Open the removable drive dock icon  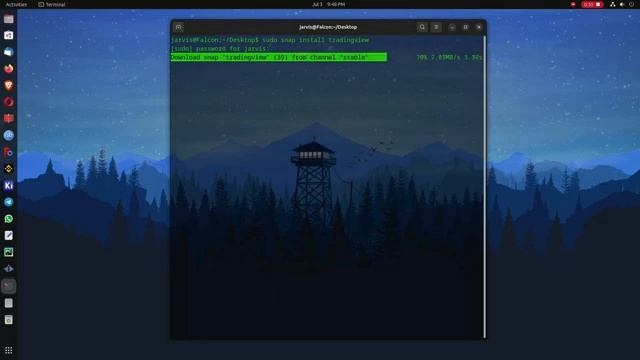point(9,320)
